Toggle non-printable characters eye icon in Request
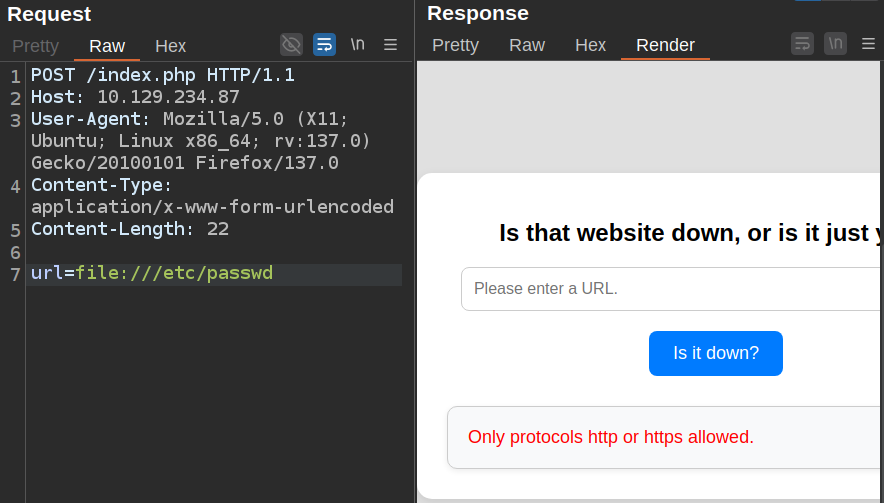 (x=291, y=44)
